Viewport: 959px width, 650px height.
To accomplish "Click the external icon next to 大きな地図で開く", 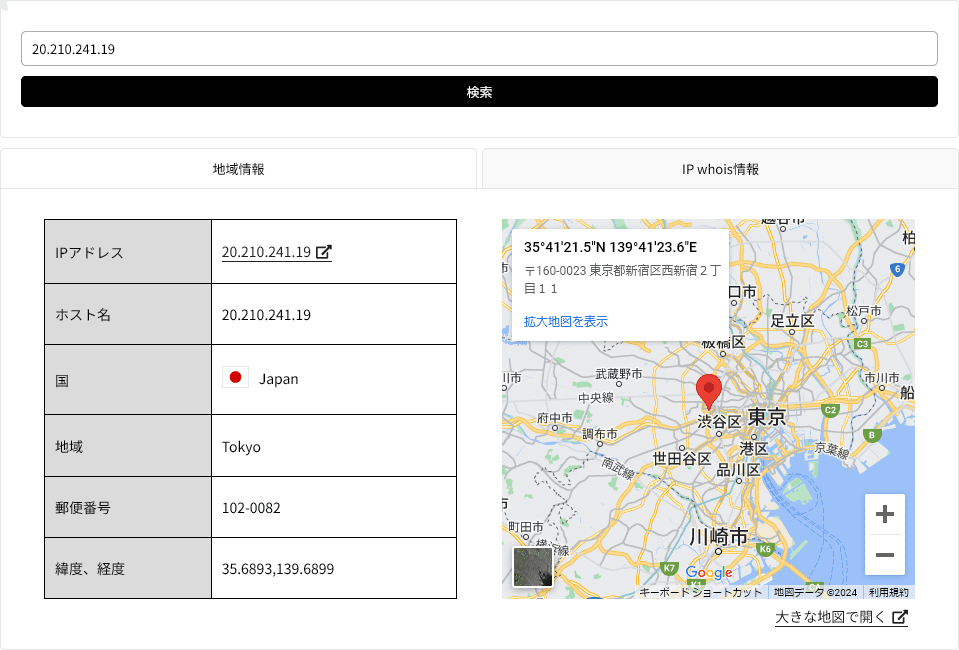I will coord(900,617).
